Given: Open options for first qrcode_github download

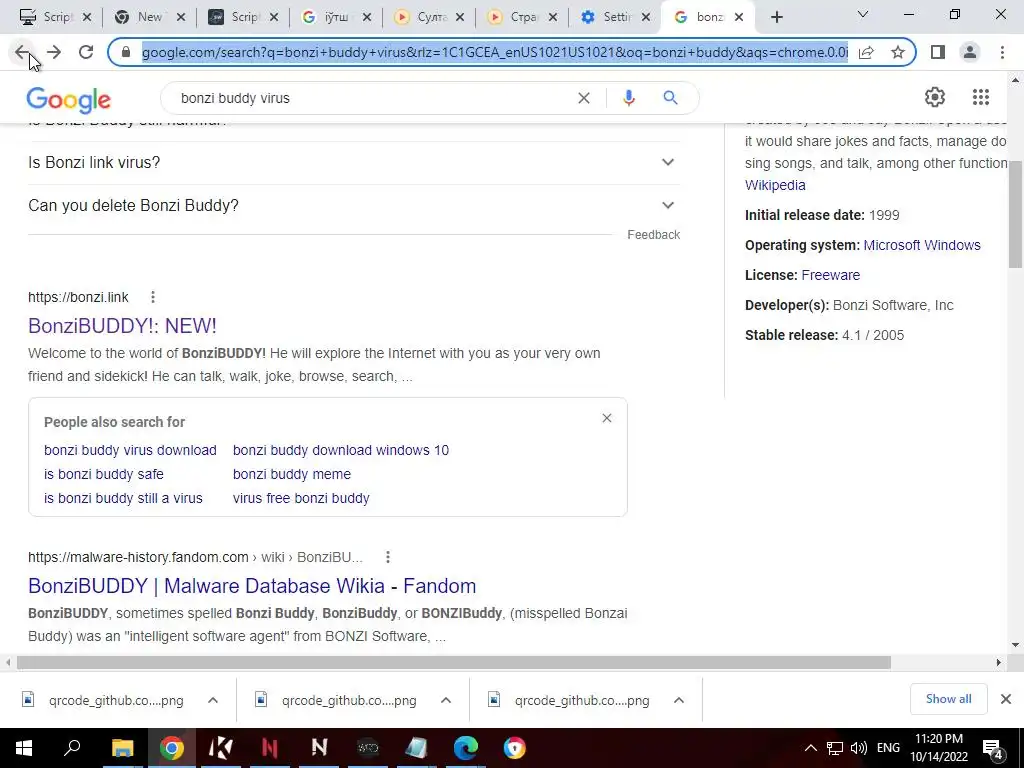Looking at the screenshot, I should [x=213, y=700].
